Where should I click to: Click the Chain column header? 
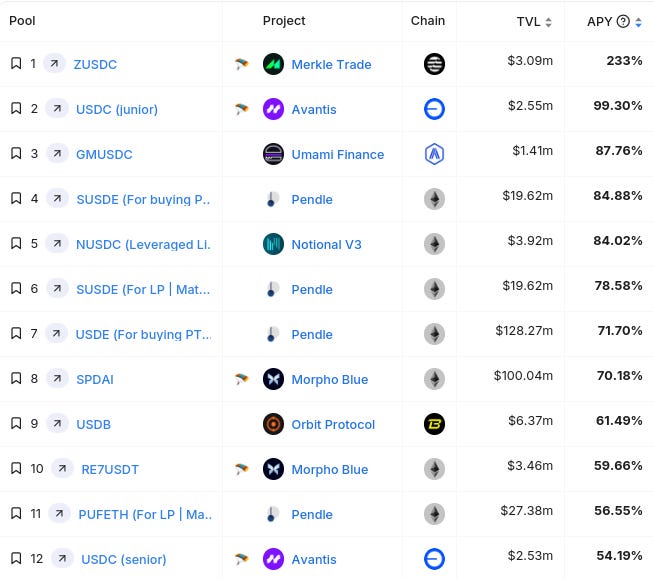click(x=428, y=20)
